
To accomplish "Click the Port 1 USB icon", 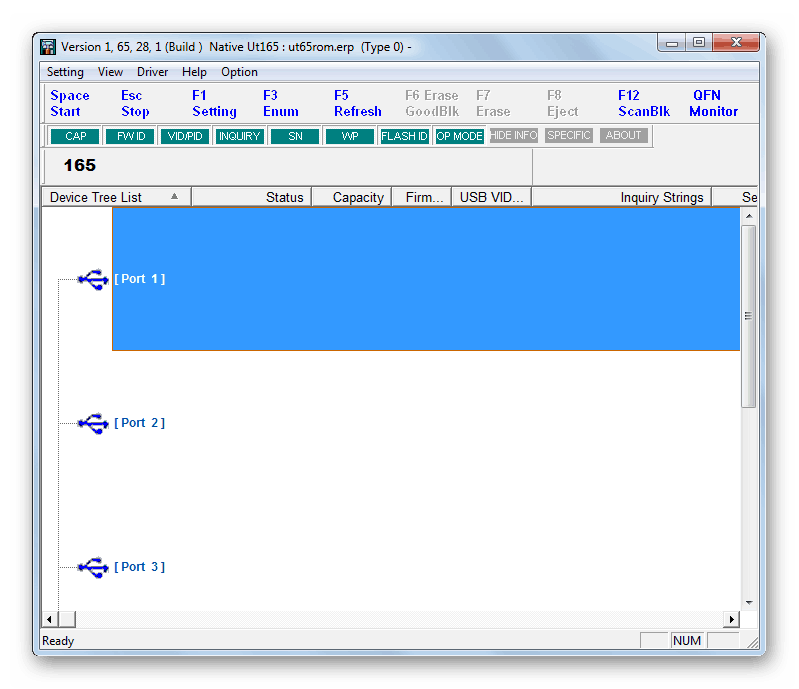I will (93, 279).
